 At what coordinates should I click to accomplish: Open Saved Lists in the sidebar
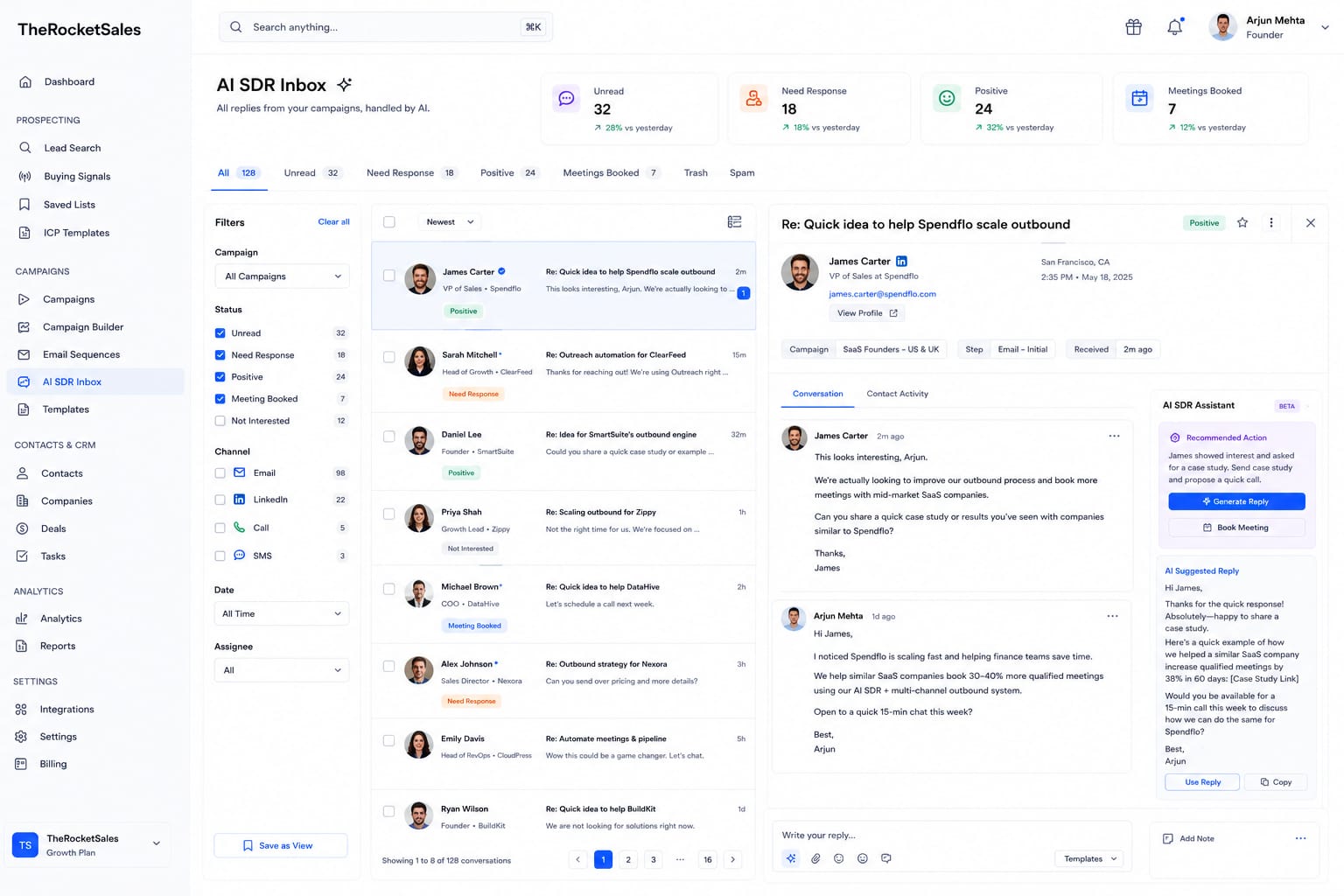coord(69,205)
